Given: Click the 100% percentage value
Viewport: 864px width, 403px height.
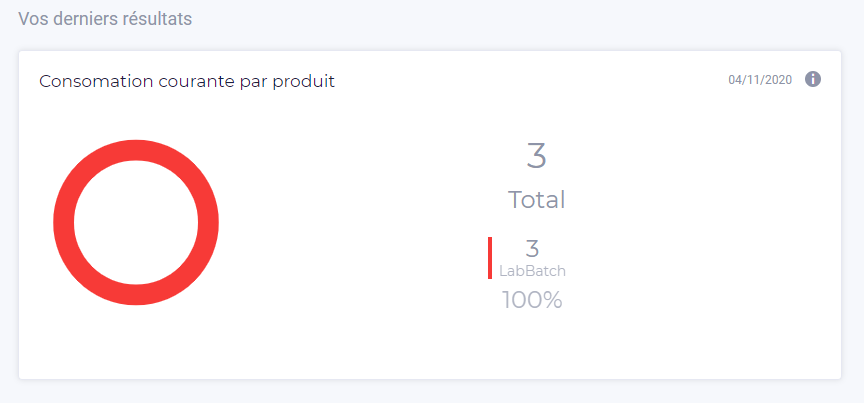Looking at the screenshot, I should 532,300.
